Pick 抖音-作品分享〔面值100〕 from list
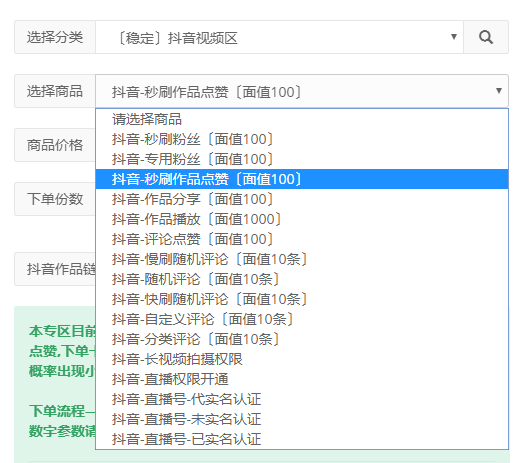 click(x=302, y=199)
